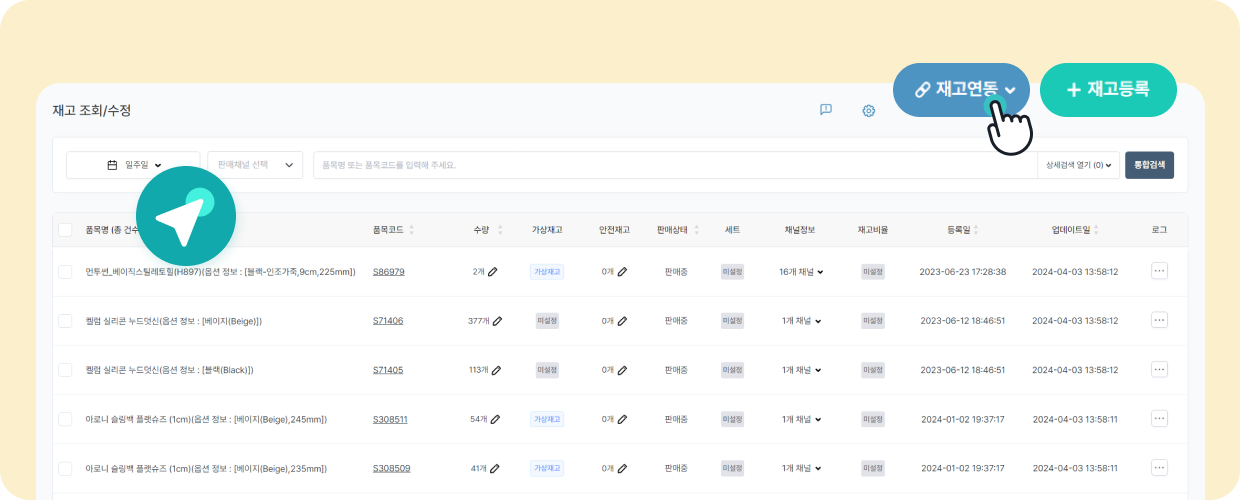Expand the 16개 채널 dropdown

coord(801,271)
